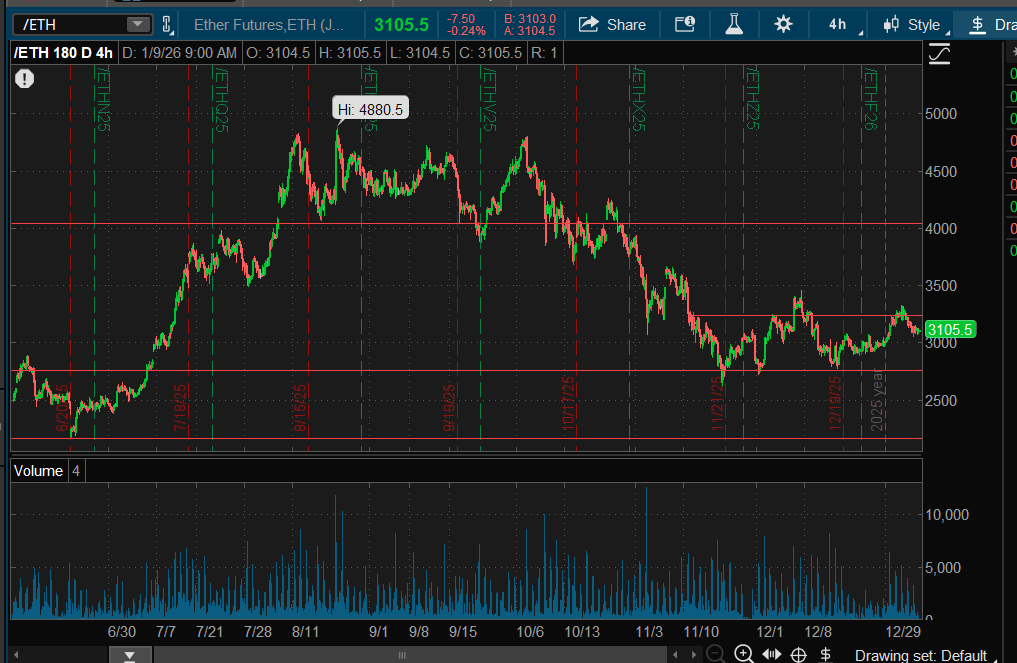Click the A: 3104.5 ask value
The image size is (1017, 663).
coord(530,30)
